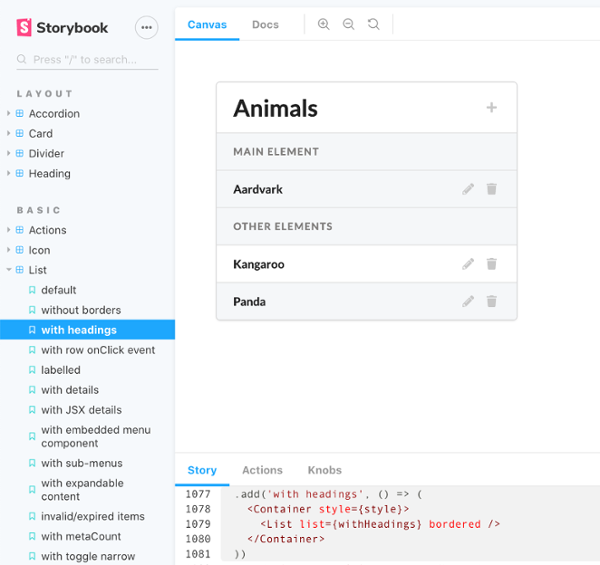The height and width of the screenshot is (565, 600).
Task: Focus the sidebar search field
Action: click(87, 60)
